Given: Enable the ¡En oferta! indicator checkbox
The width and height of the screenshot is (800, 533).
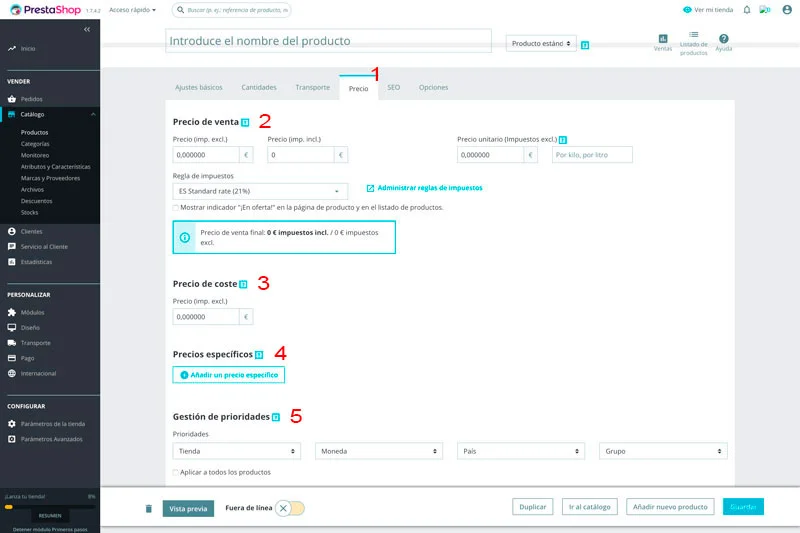Looking at the screenshot, I should 176,208.
